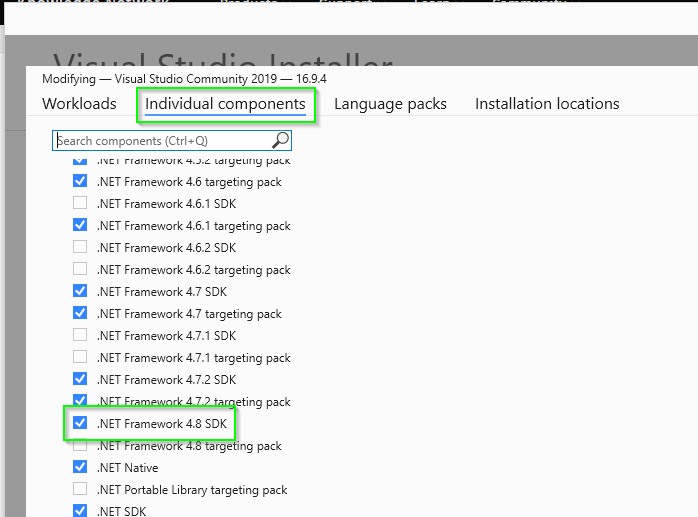Click the '.NET Native' label
This screenshot has width=698, height=517.
point(128,468)
